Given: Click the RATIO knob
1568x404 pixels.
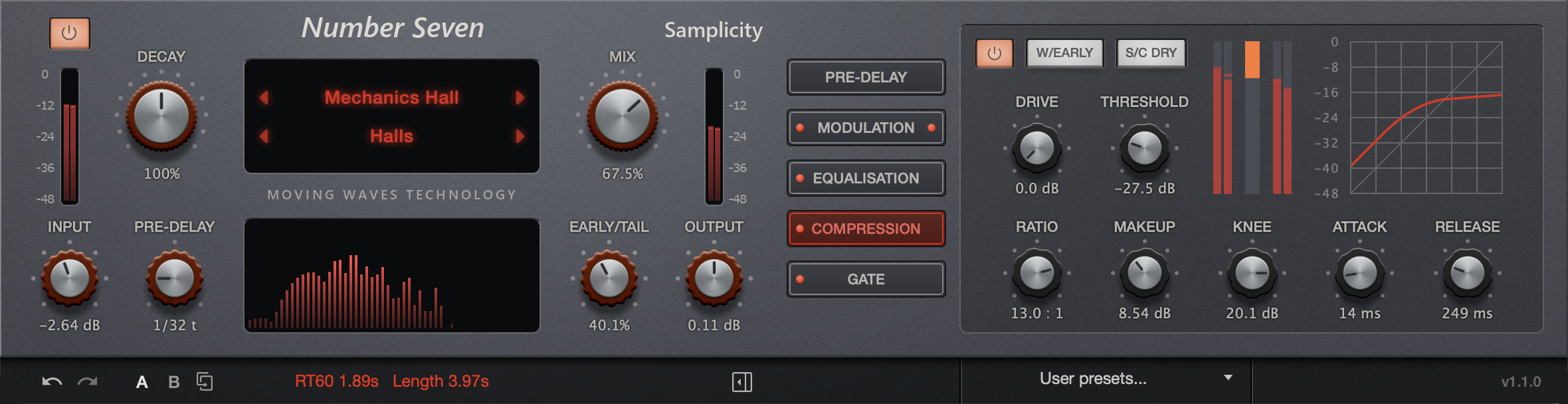Looking at the screenshot, I should tap(1036, 273).
